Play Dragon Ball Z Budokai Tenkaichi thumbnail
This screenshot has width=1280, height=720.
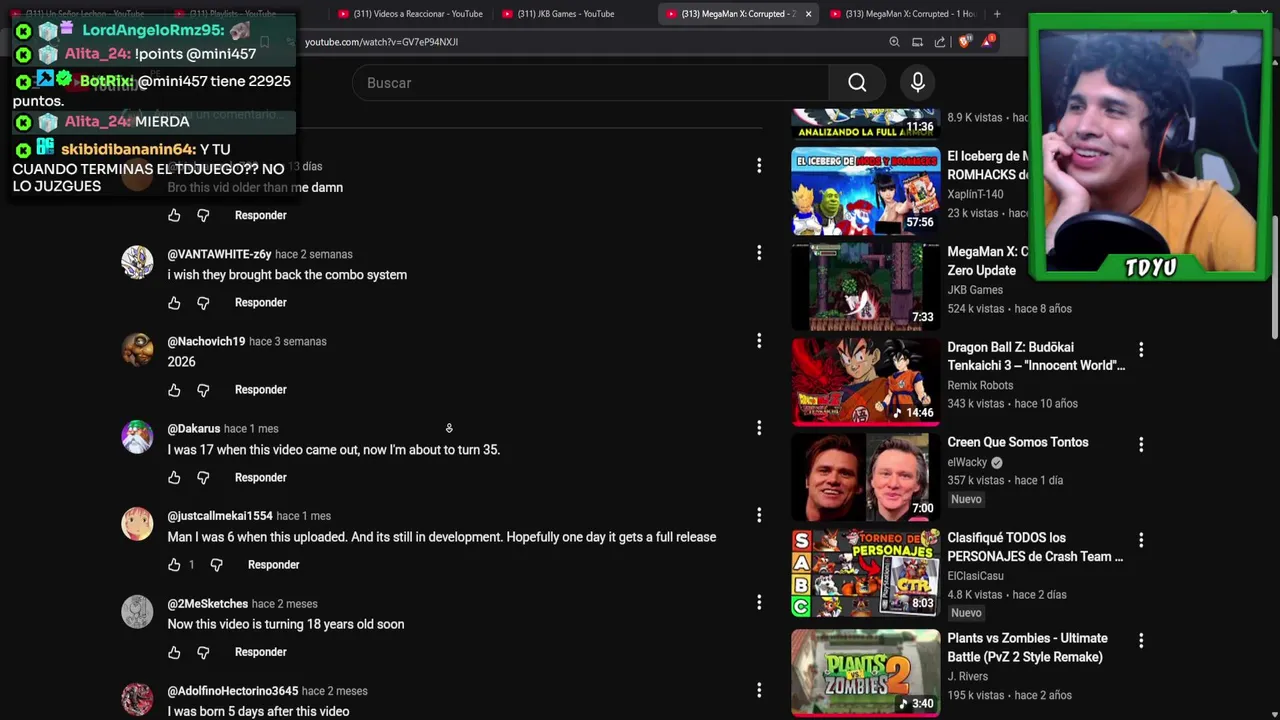pyautogui.click(x=866, y=382)
